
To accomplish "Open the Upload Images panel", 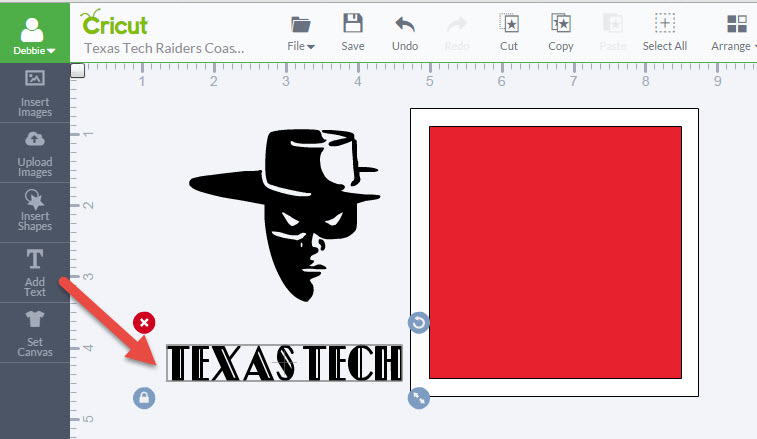I will 35,152.
